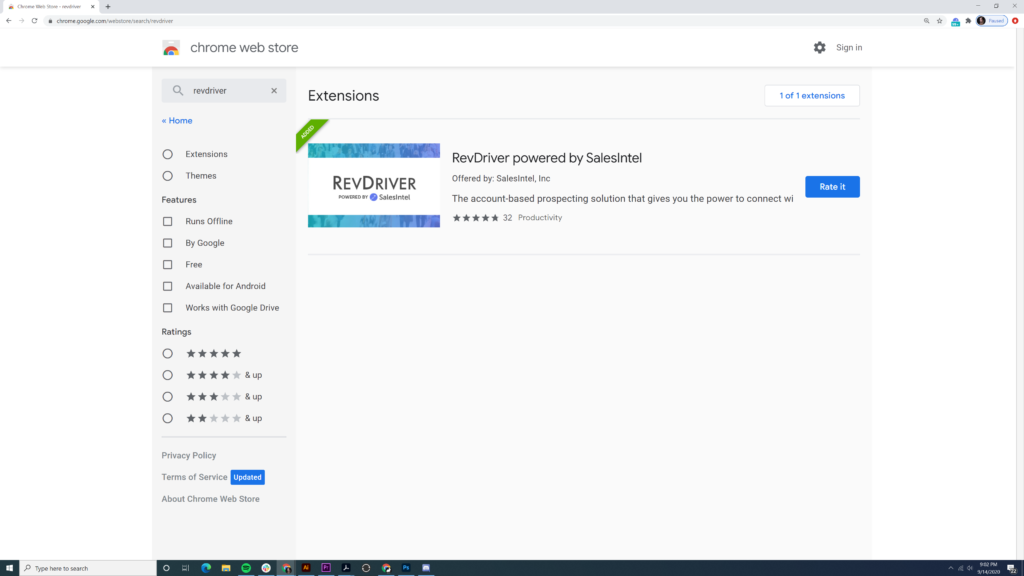Tick the Free checkbox
Image resolution: width=1024 pixels, height=576 pixels.
pyautogui.click(x=168, y=264)
